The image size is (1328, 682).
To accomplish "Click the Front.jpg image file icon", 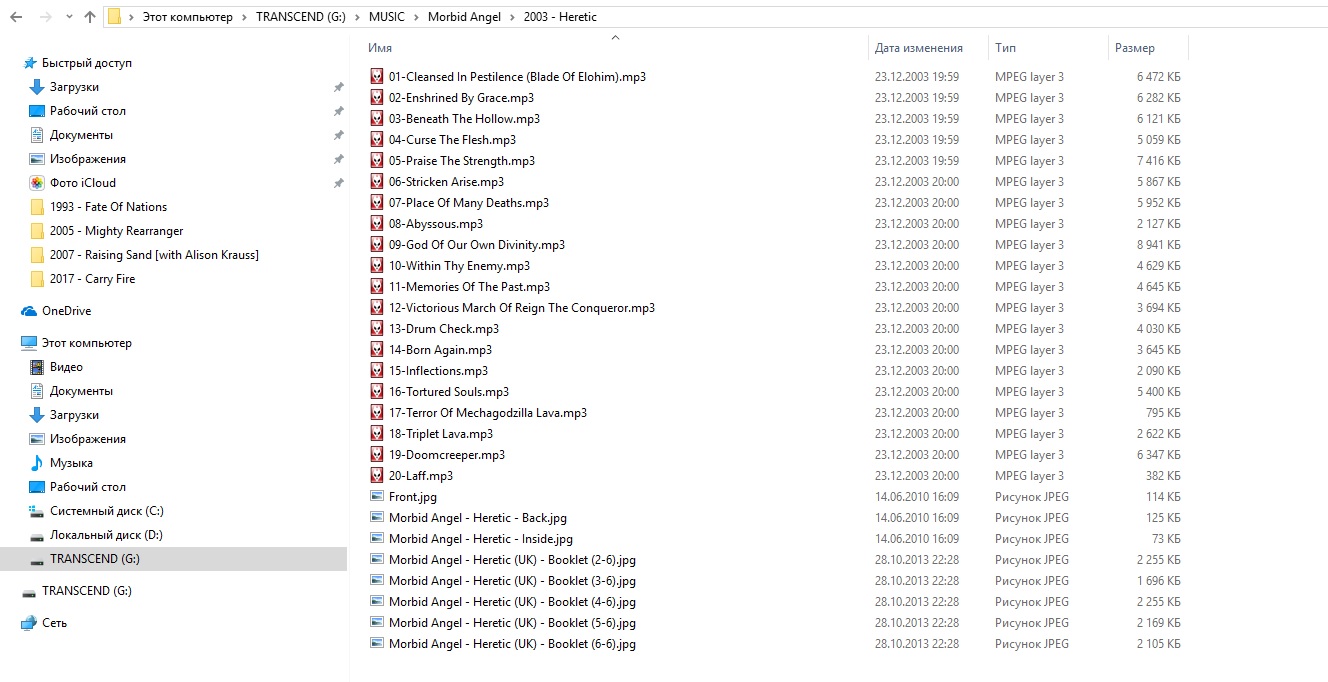I will 377,497.
